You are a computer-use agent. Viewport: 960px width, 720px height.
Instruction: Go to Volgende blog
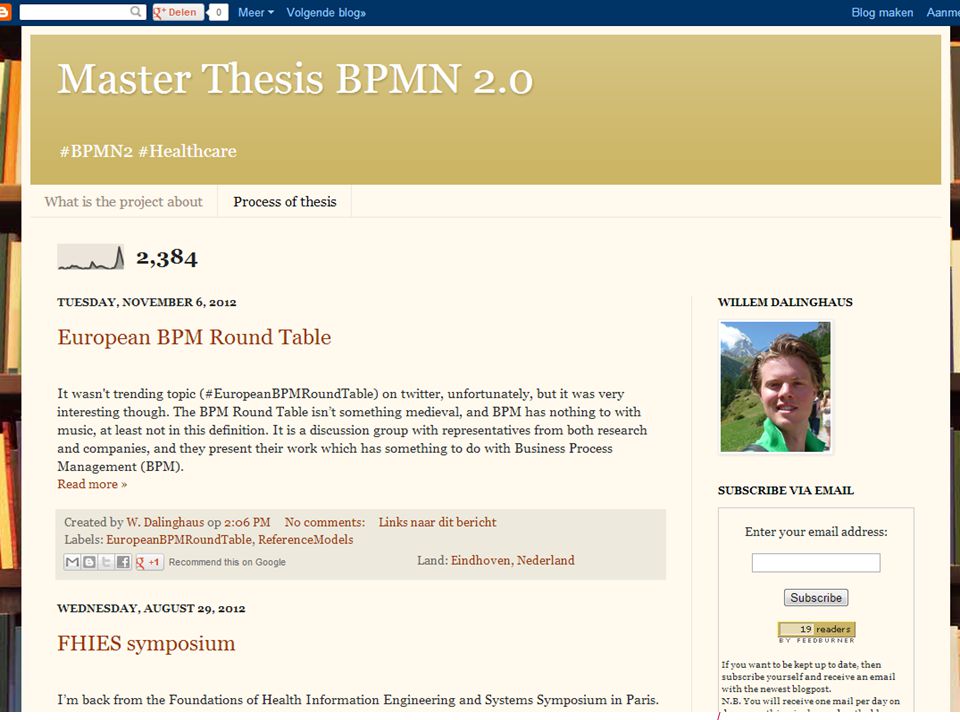pos(326,12)
